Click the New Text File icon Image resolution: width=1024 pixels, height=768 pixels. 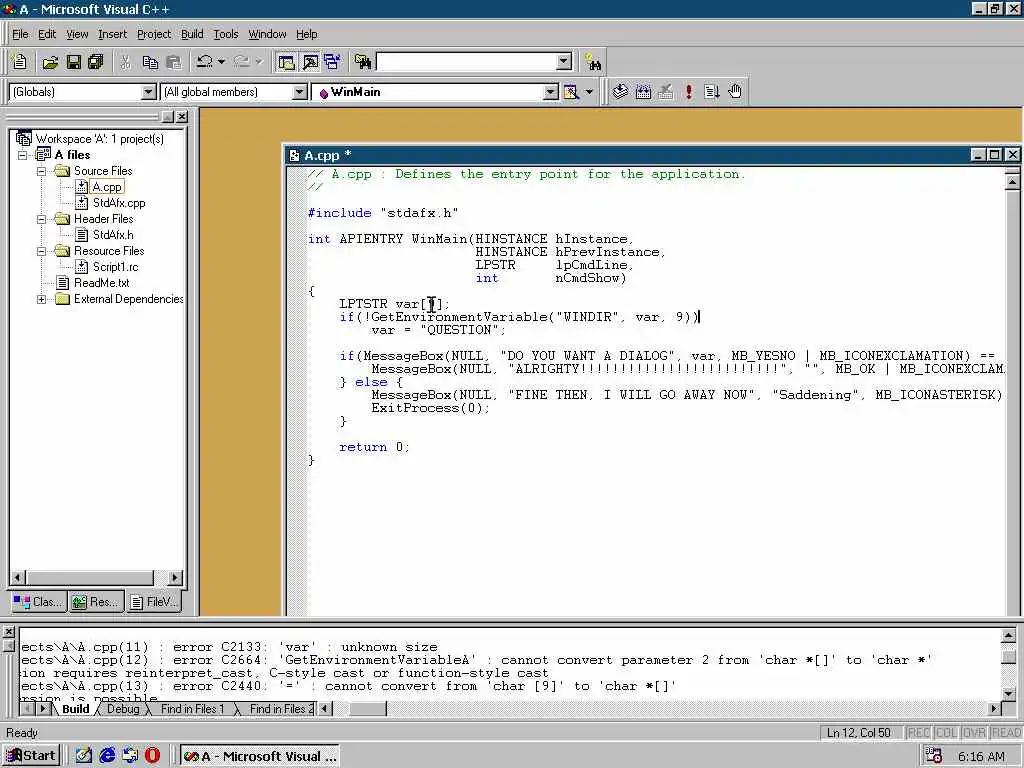(20, 62)
